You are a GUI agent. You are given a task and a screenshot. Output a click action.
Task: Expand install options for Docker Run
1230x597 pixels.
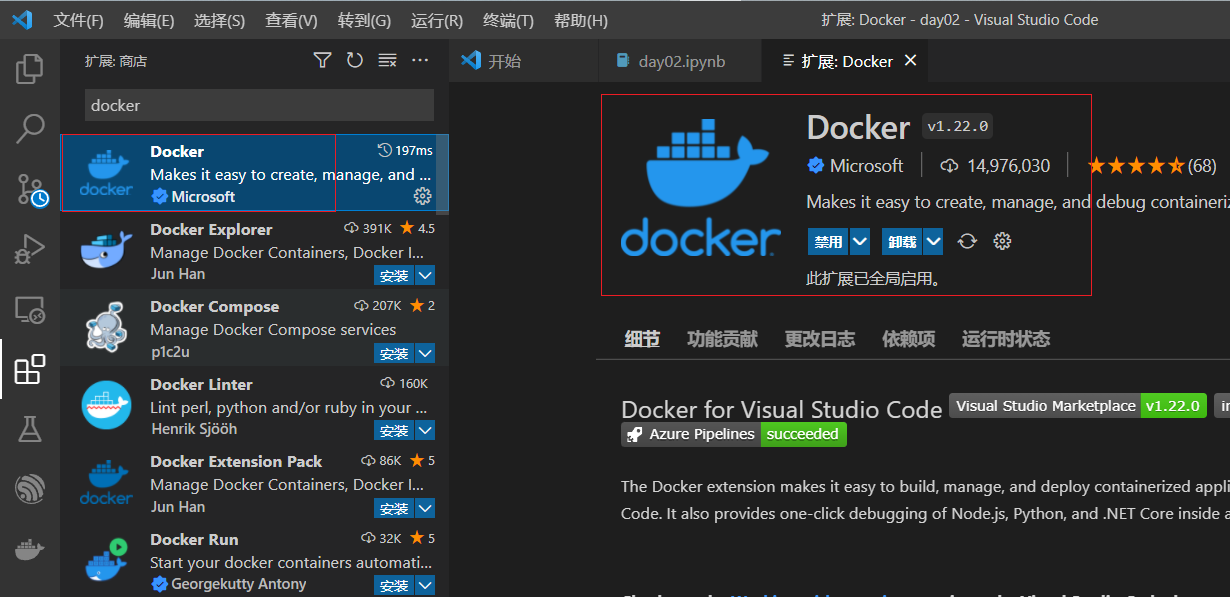(425, 585)
